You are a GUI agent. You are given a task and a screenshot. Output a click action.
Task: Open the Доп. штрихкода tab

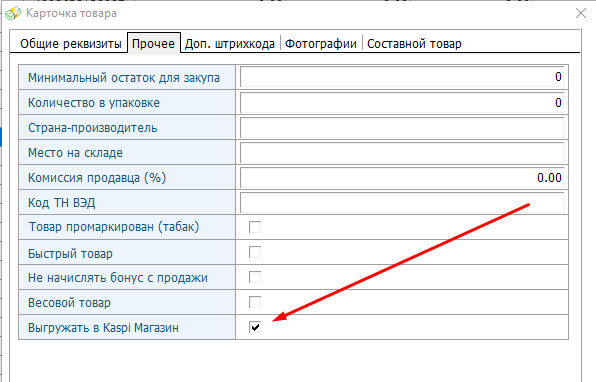230,44
